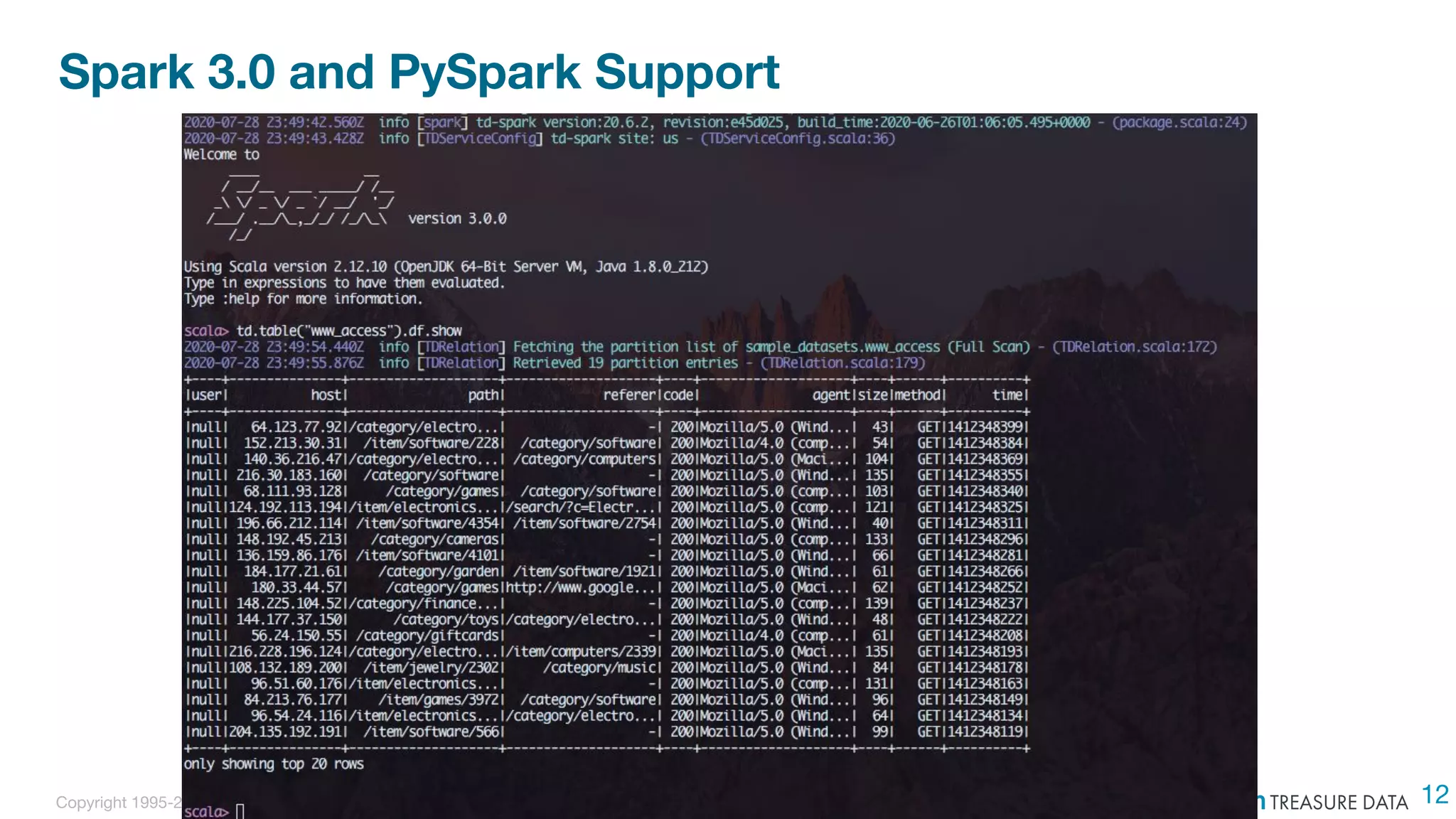Click the path /category/giftcards
This screenshot has height=819, width=1456.
click(428, 636)
